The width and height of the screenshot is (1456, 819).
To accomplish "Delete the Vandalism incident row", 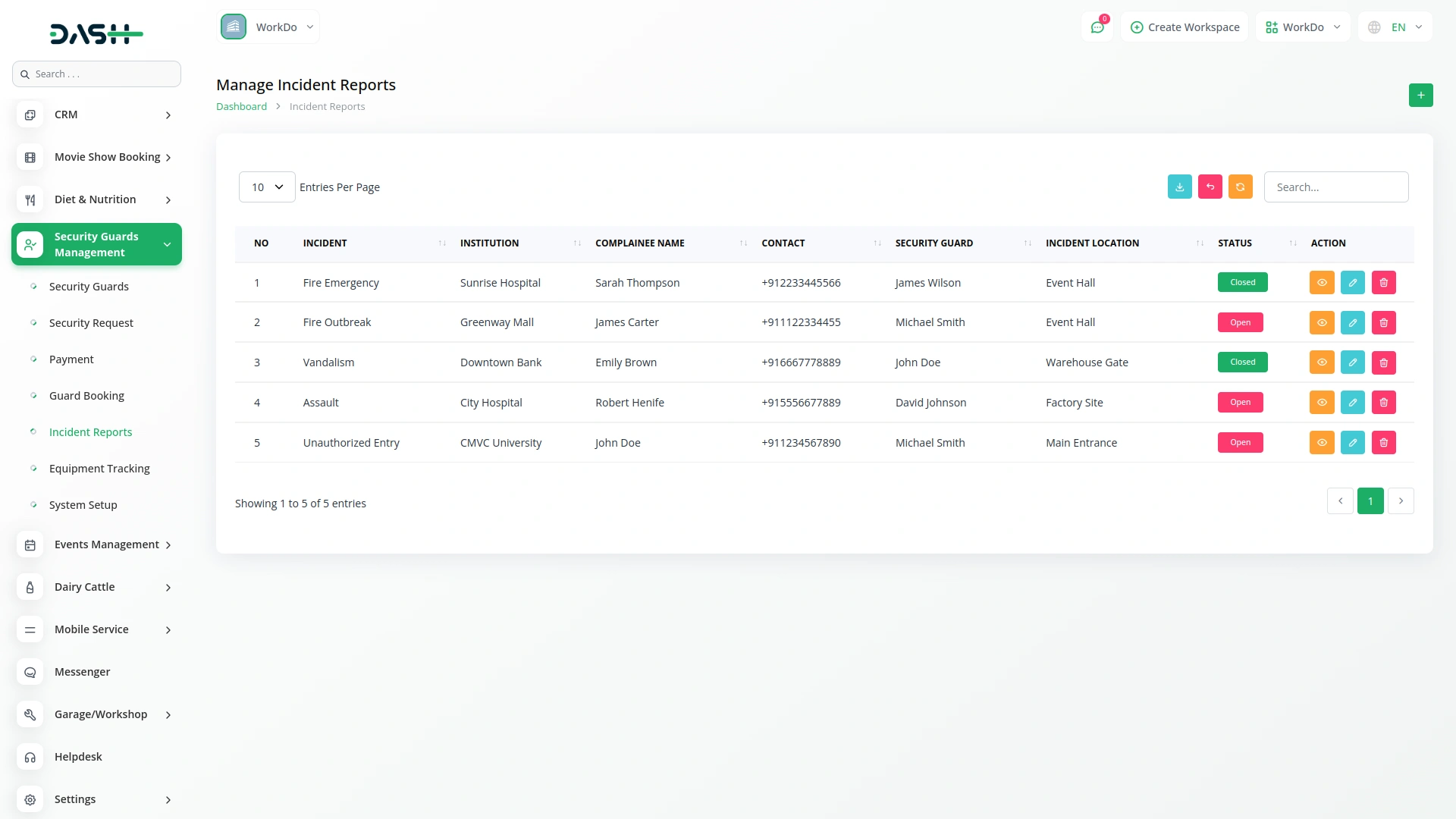I will (x=1383, y=363).
